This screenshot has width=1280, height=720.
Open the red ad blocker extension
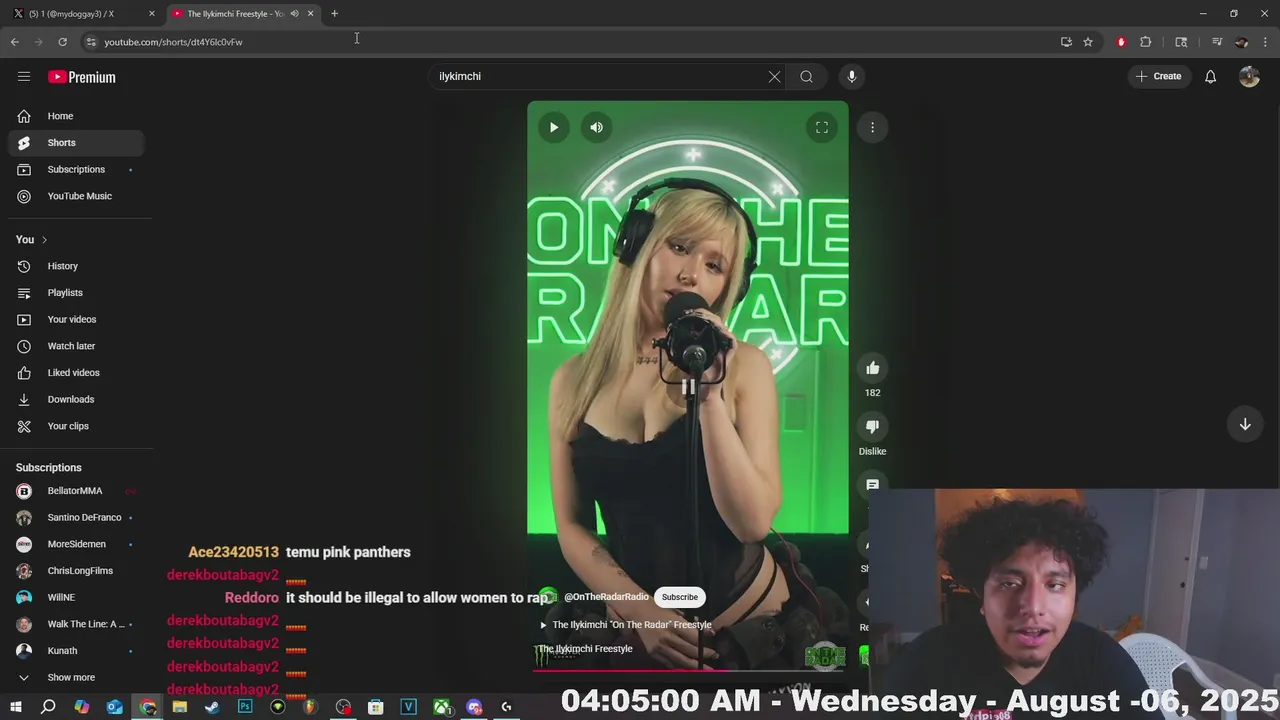coord(1121,42)
